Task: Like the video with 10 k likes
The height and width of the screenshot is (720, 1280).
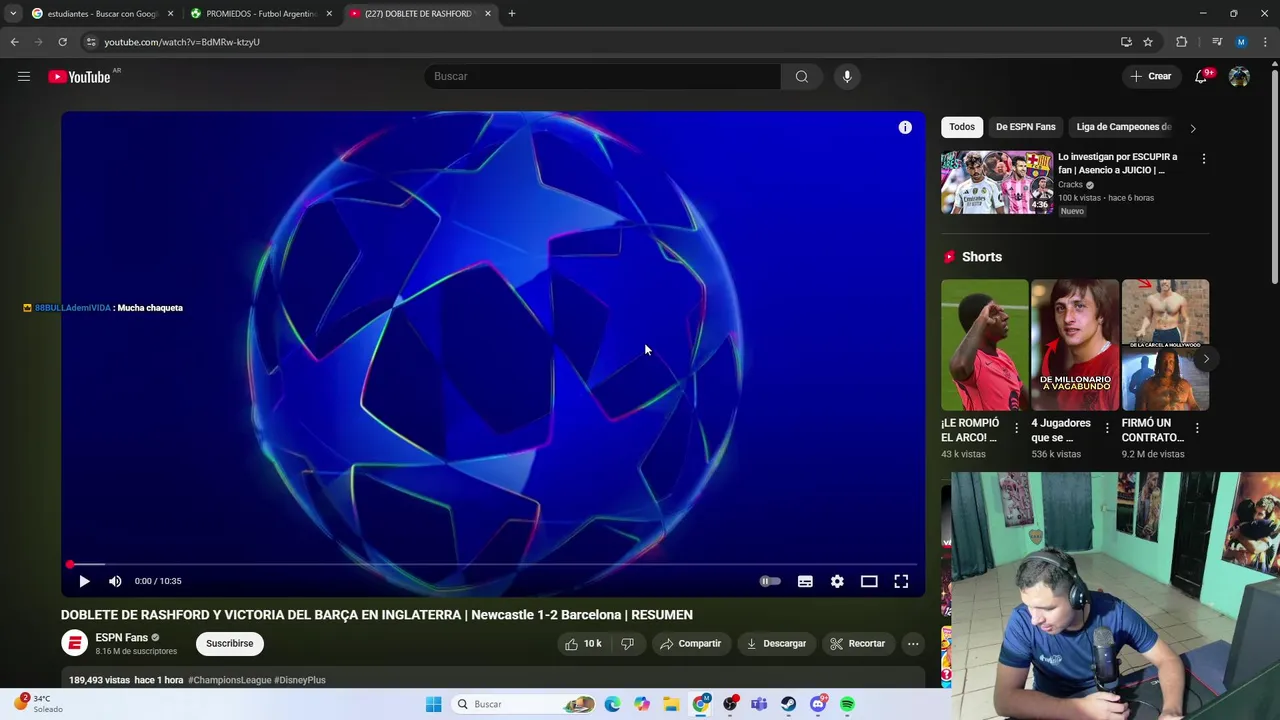Action: coord(583,644)
